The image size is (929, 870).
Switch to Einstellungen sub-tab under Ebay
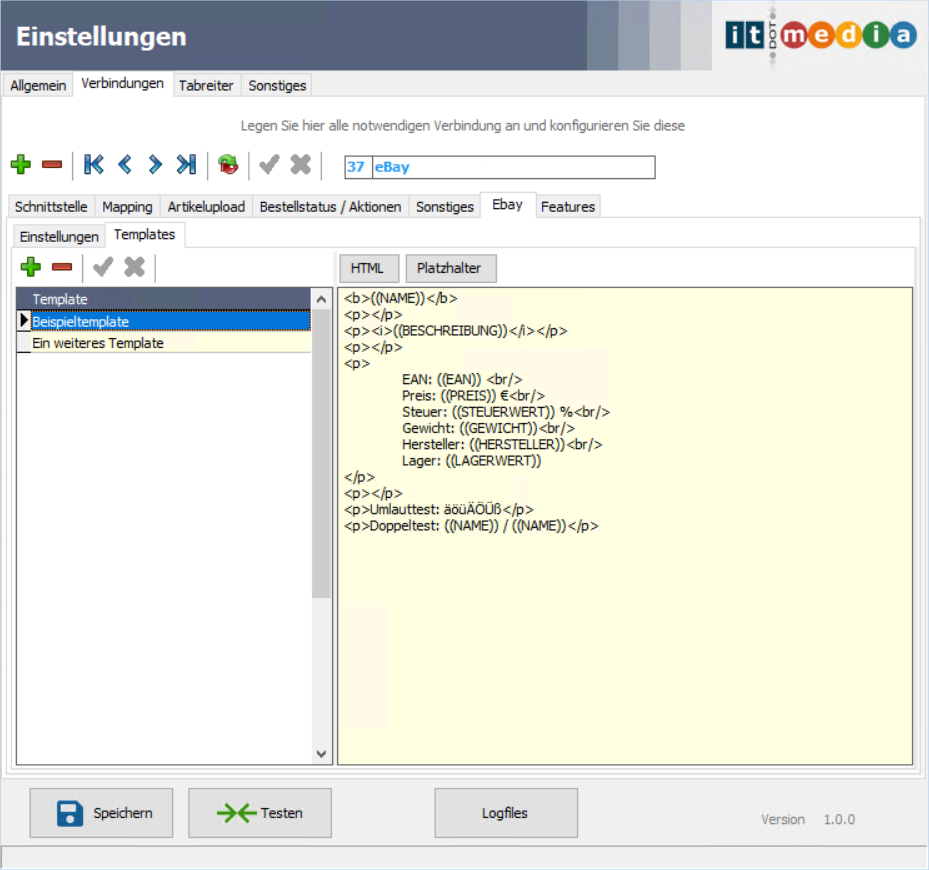click(59, 236)
